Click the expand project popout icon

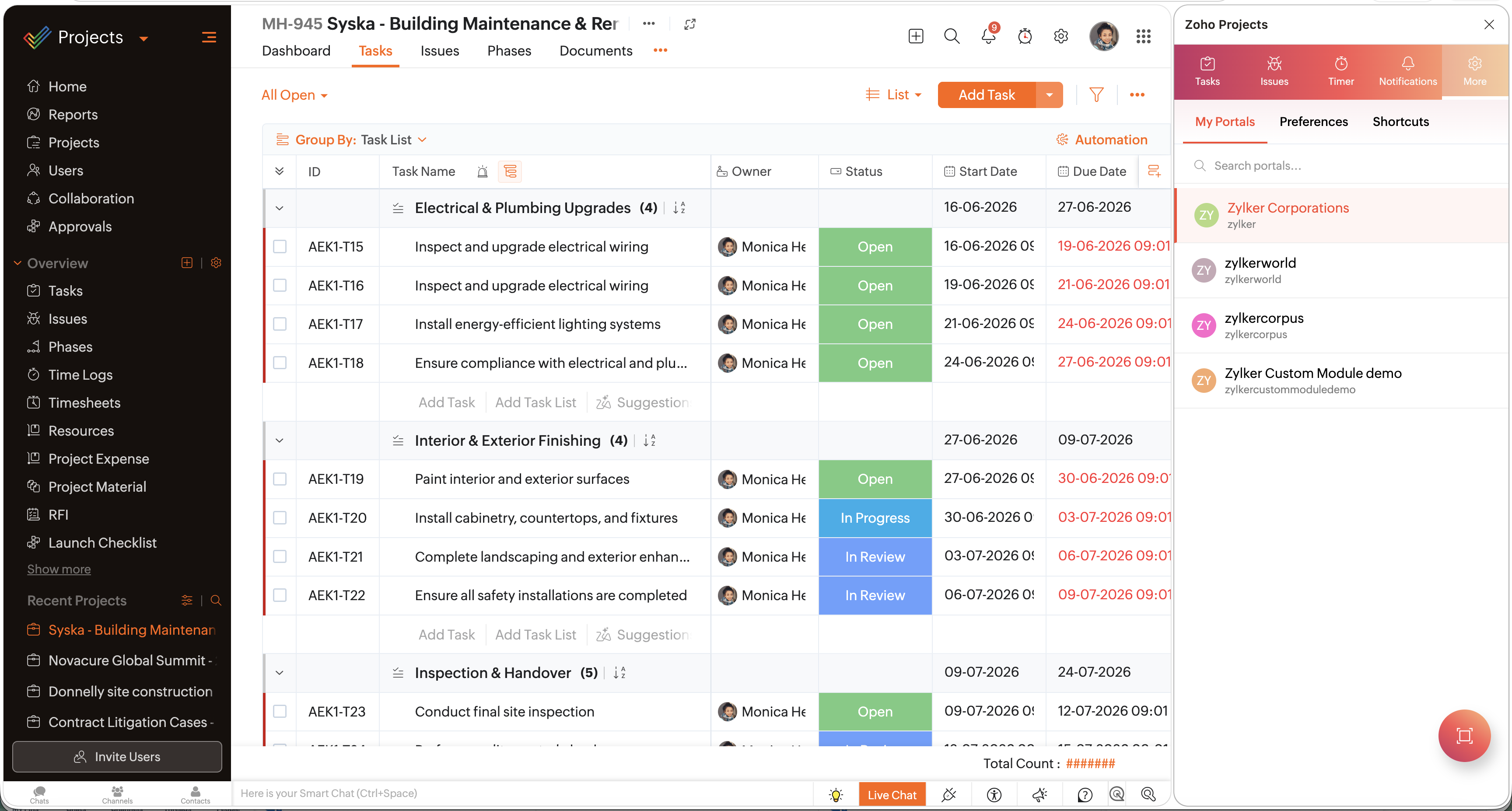[689, 24]
